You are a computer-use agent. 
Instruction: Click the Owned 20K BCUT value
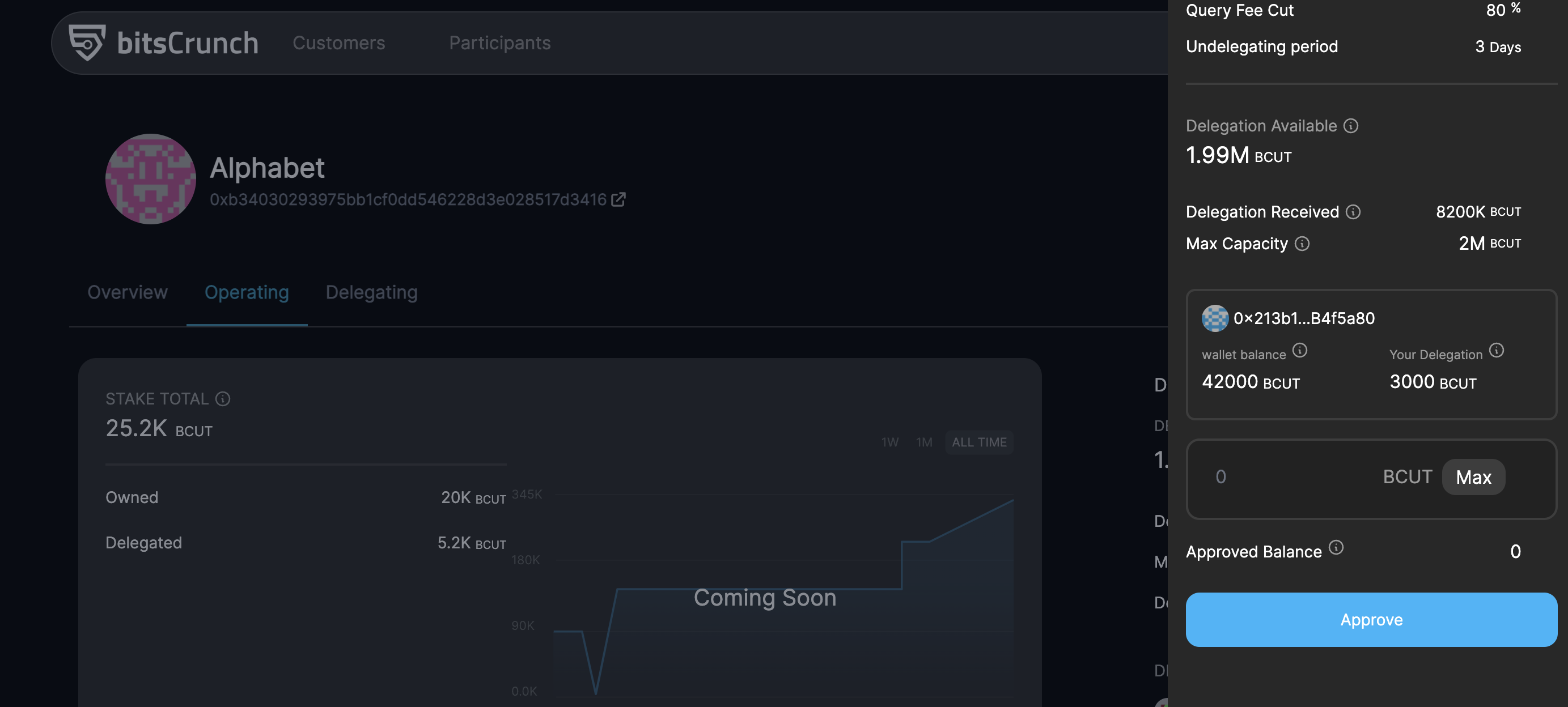(473, 498)
